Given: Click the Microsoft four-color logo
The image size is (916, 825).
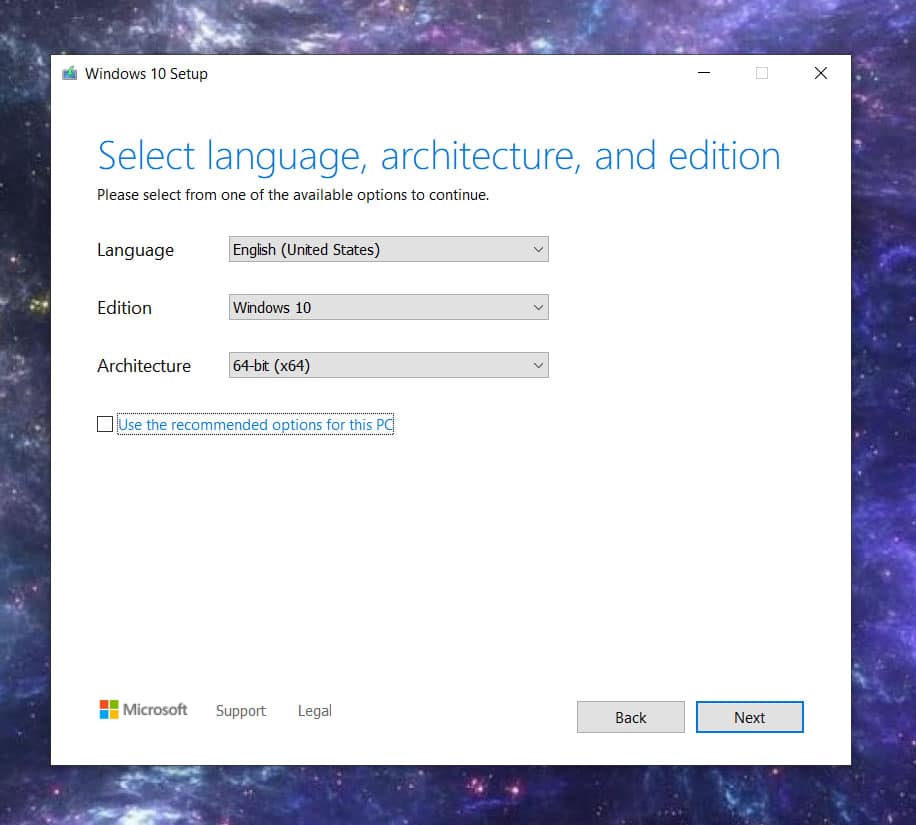Looking at the screenshot, I should click(x=108, y=710).
